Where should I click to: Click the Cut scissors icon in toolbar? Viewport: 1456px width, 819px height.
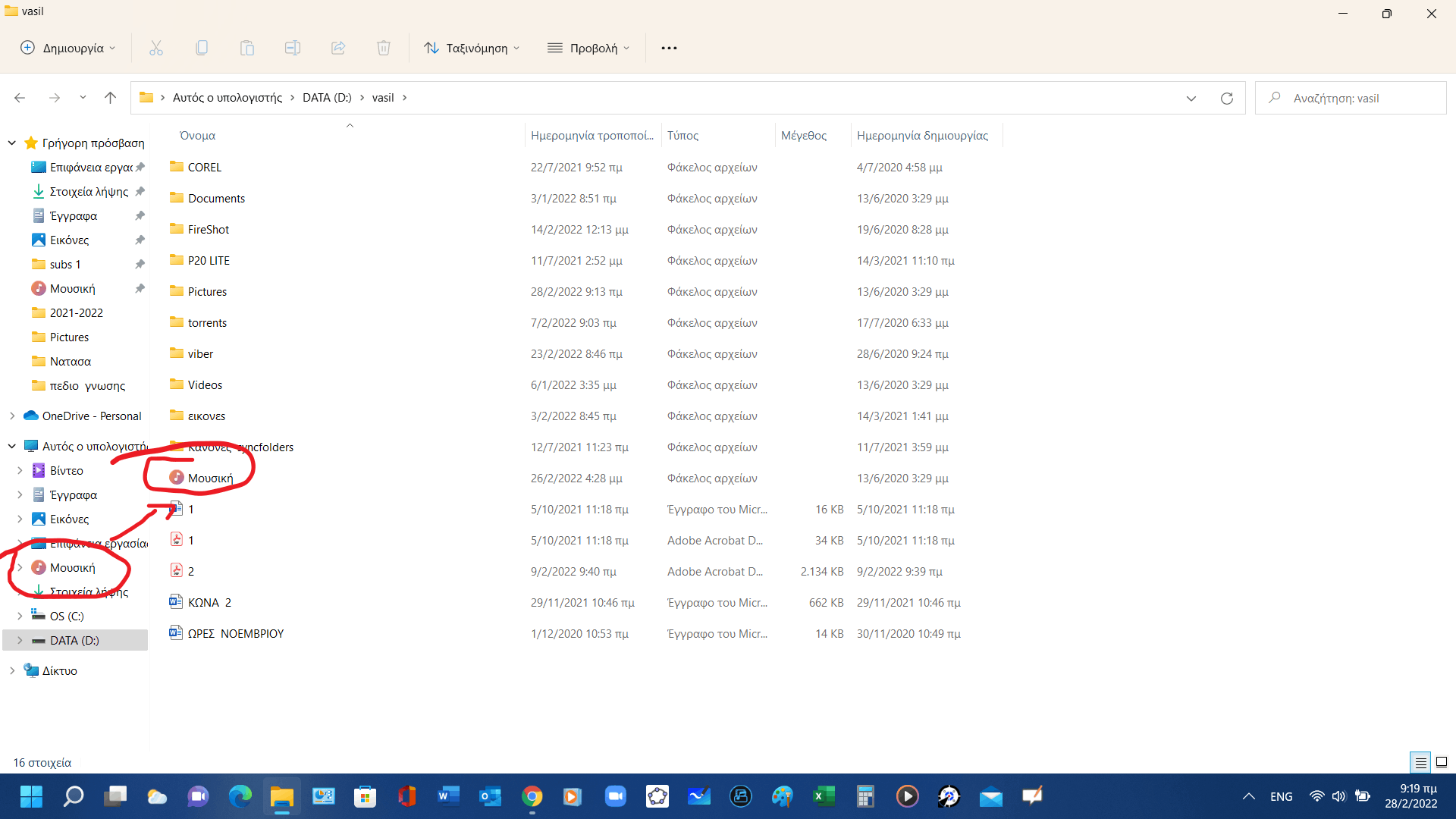(156, 48)
